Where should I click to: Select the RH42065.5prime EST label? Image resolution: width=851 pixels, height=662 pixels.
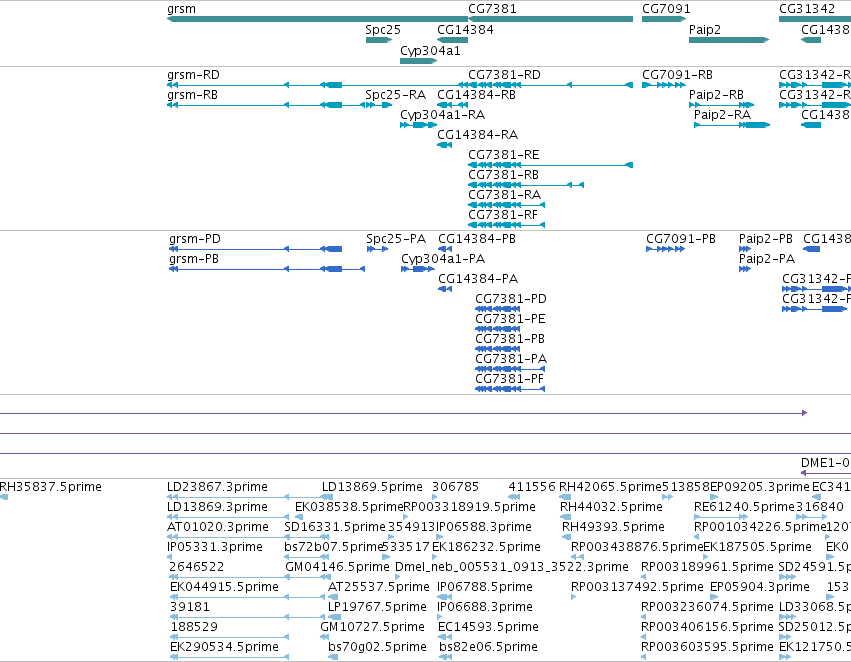point(611,487)
